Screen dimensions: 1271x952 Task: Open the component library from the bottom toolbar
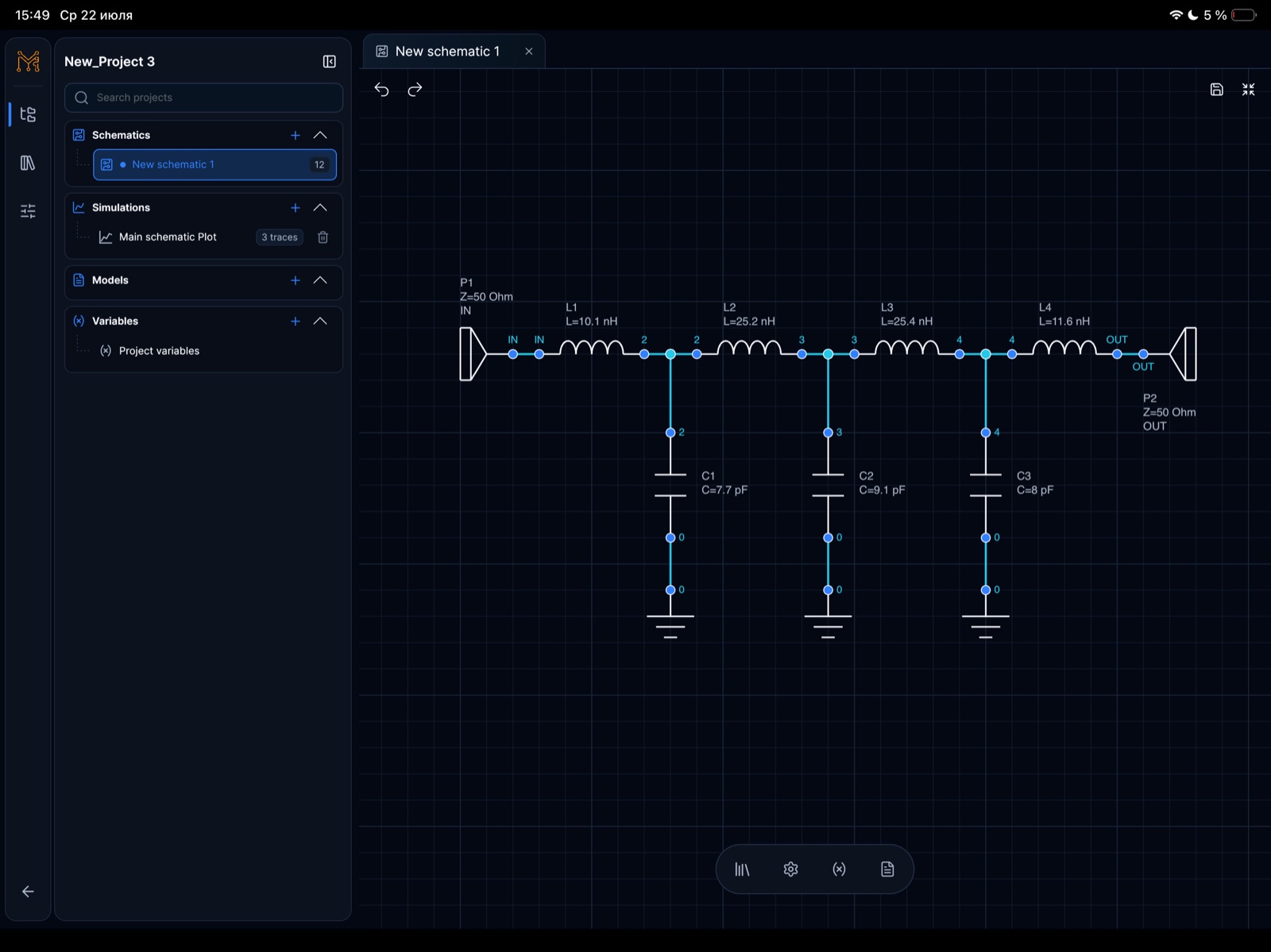742,869
